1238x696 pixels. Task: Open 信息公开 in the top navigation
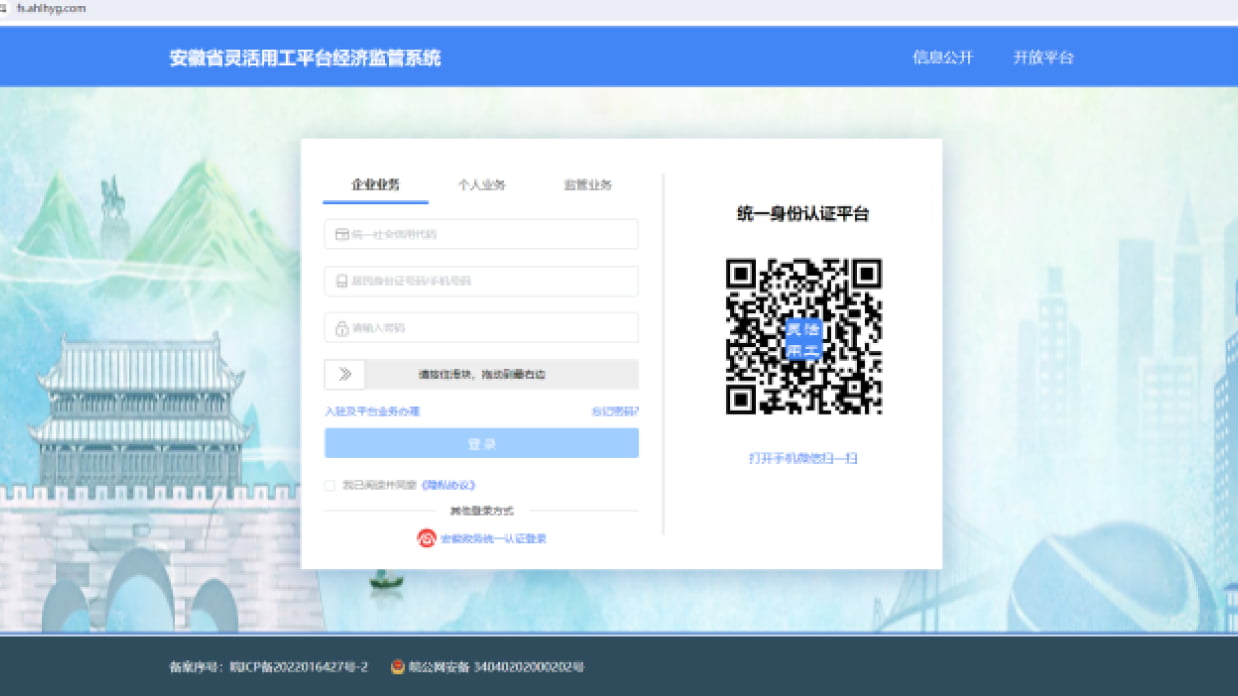(x=942, y=57)
